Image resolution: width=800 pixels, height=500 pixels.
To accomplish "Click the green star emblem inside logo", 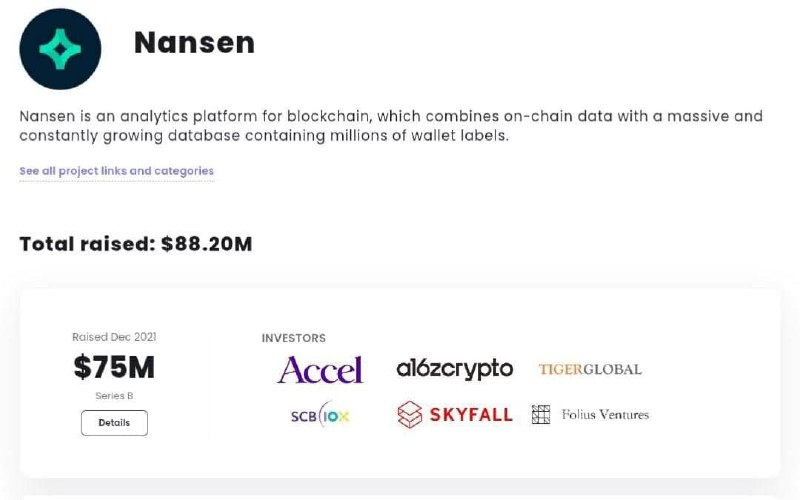I will pos(60,49).
